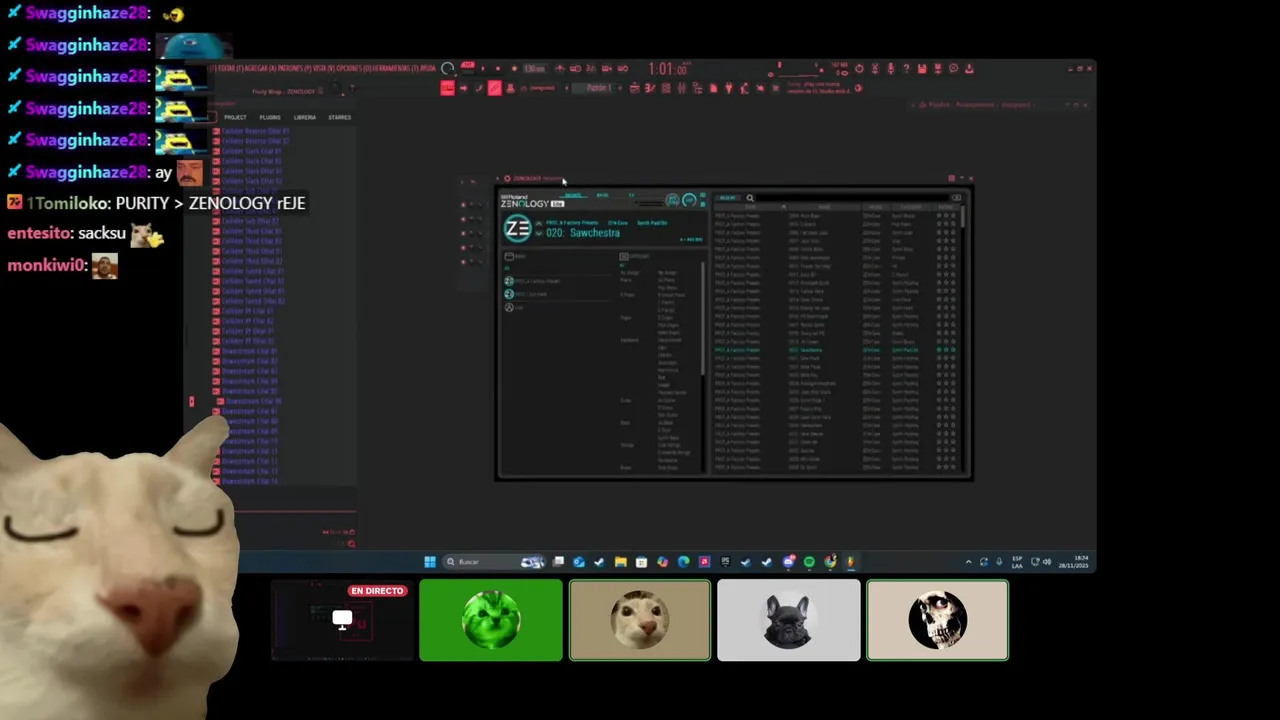
Task: Open Spotify from the taskbar
Action: pyautogui.click(x=809, y=562)
